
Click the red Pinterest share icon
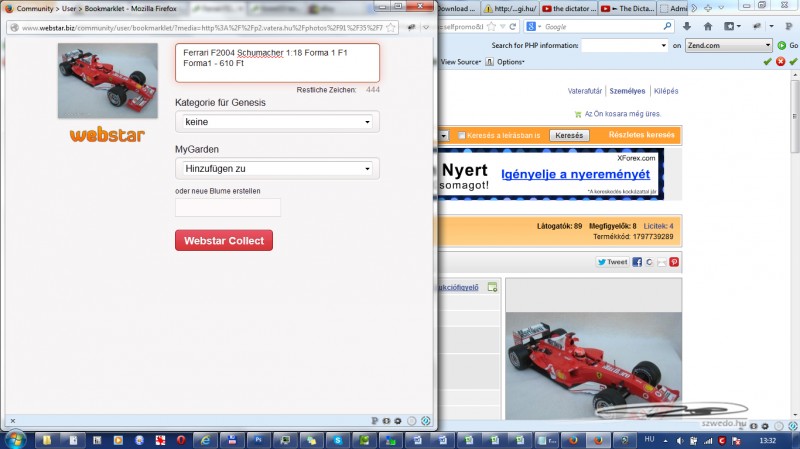674,262
